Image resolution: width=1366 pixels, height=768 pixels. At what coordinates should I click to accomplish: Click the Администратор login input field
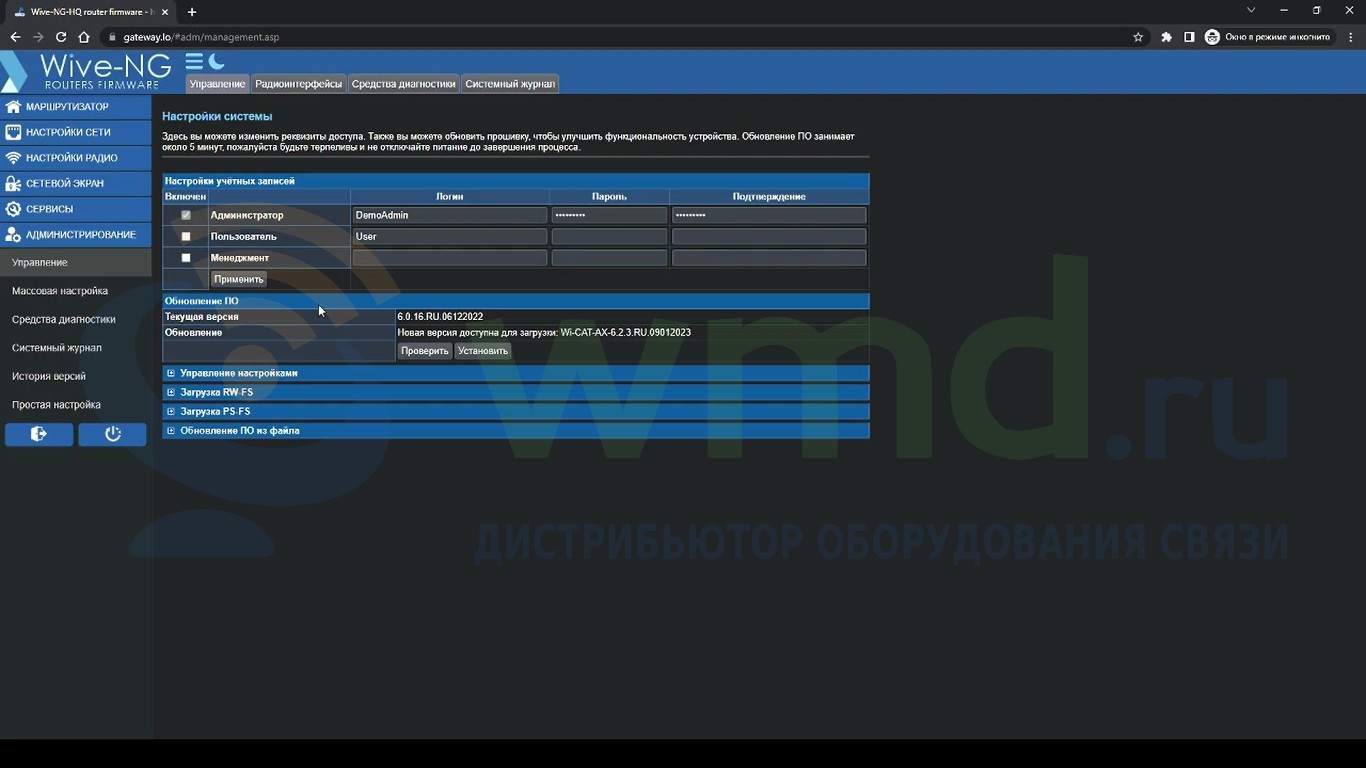pos(449,215)
